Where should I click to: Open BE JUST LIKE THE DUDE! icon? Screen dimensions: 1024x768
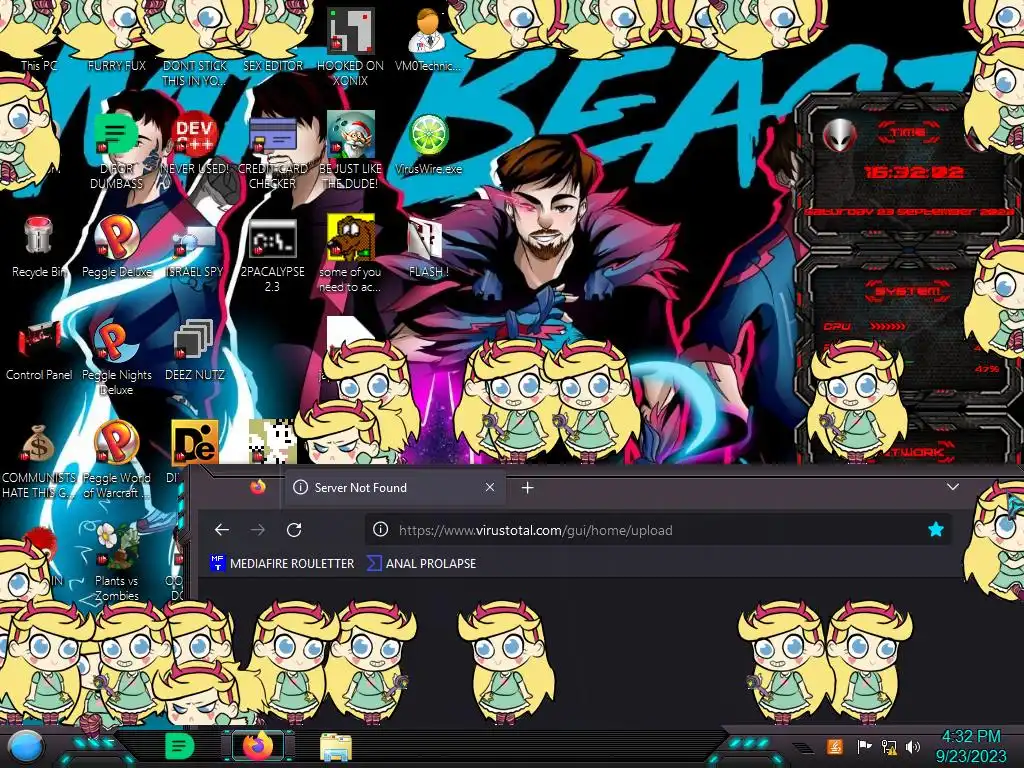tap(350, 150)
